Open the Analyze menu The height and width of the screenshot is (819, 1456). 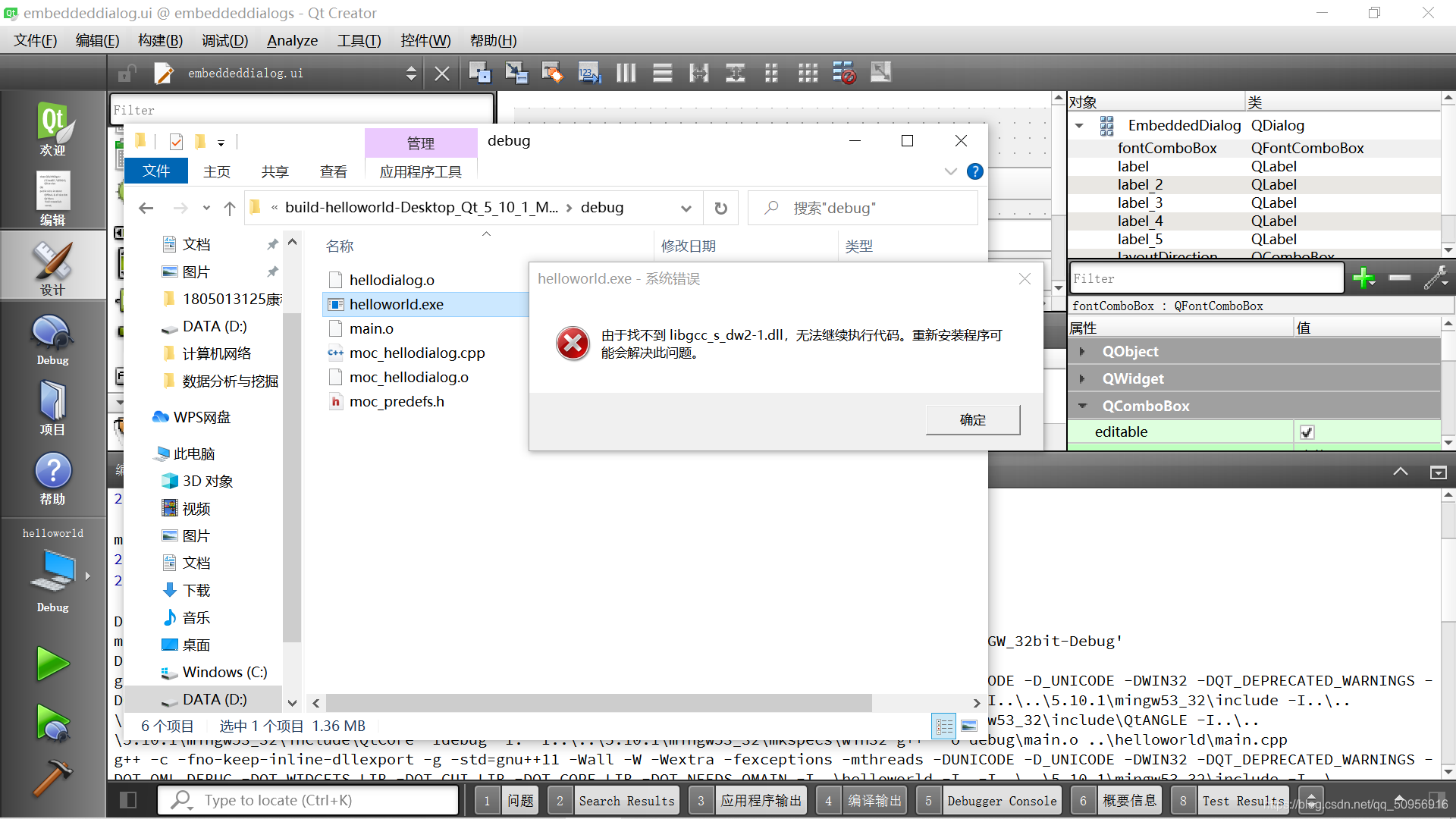click(292, 40)
